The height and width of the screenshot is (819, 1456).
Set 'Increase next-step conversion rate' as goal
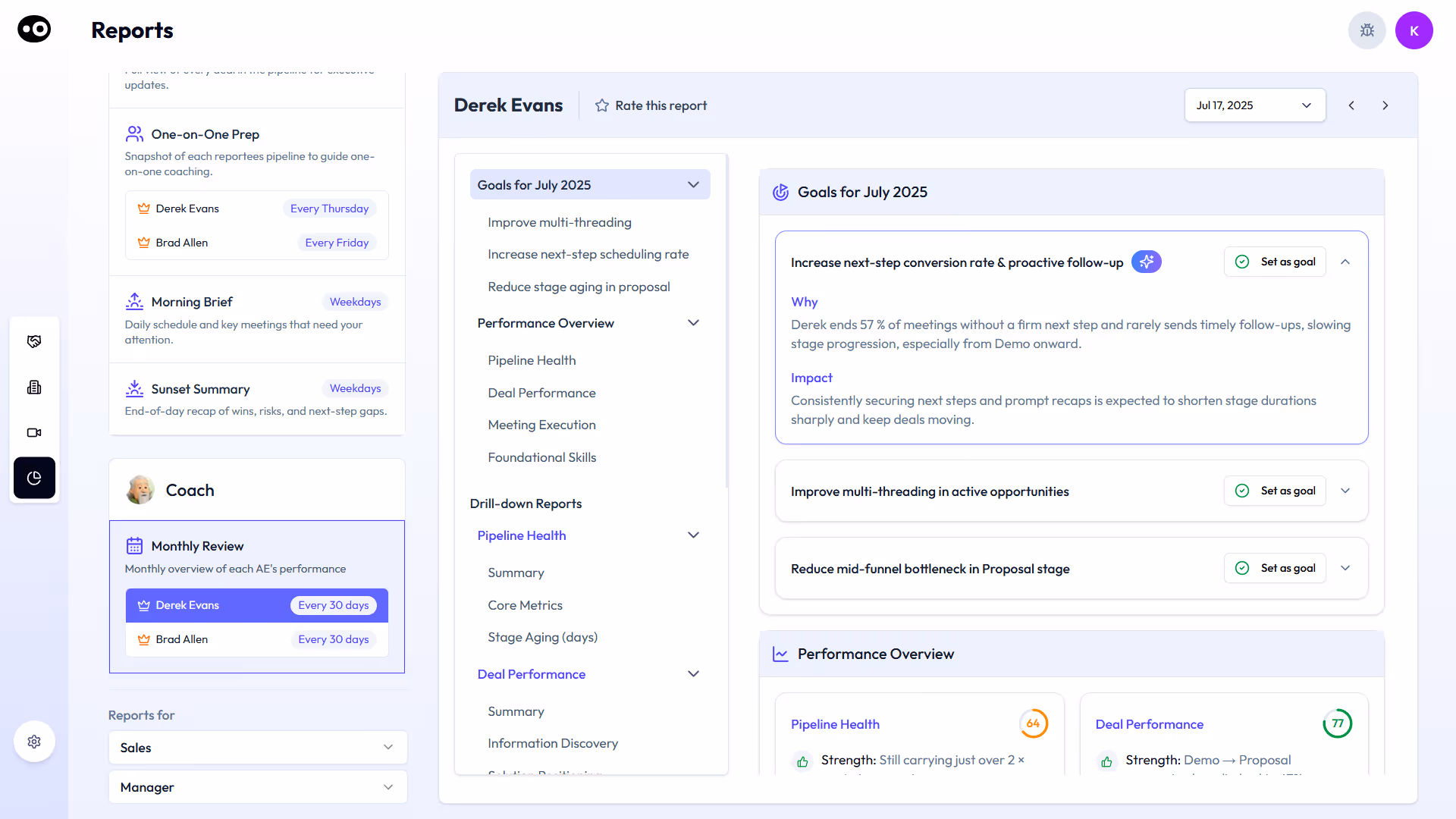(1275, 262)
